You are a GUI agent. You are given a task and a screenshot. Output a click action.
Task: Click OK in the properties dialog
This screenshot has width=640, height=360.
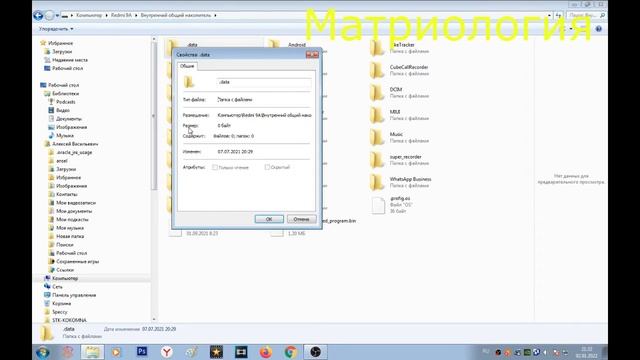269,219
